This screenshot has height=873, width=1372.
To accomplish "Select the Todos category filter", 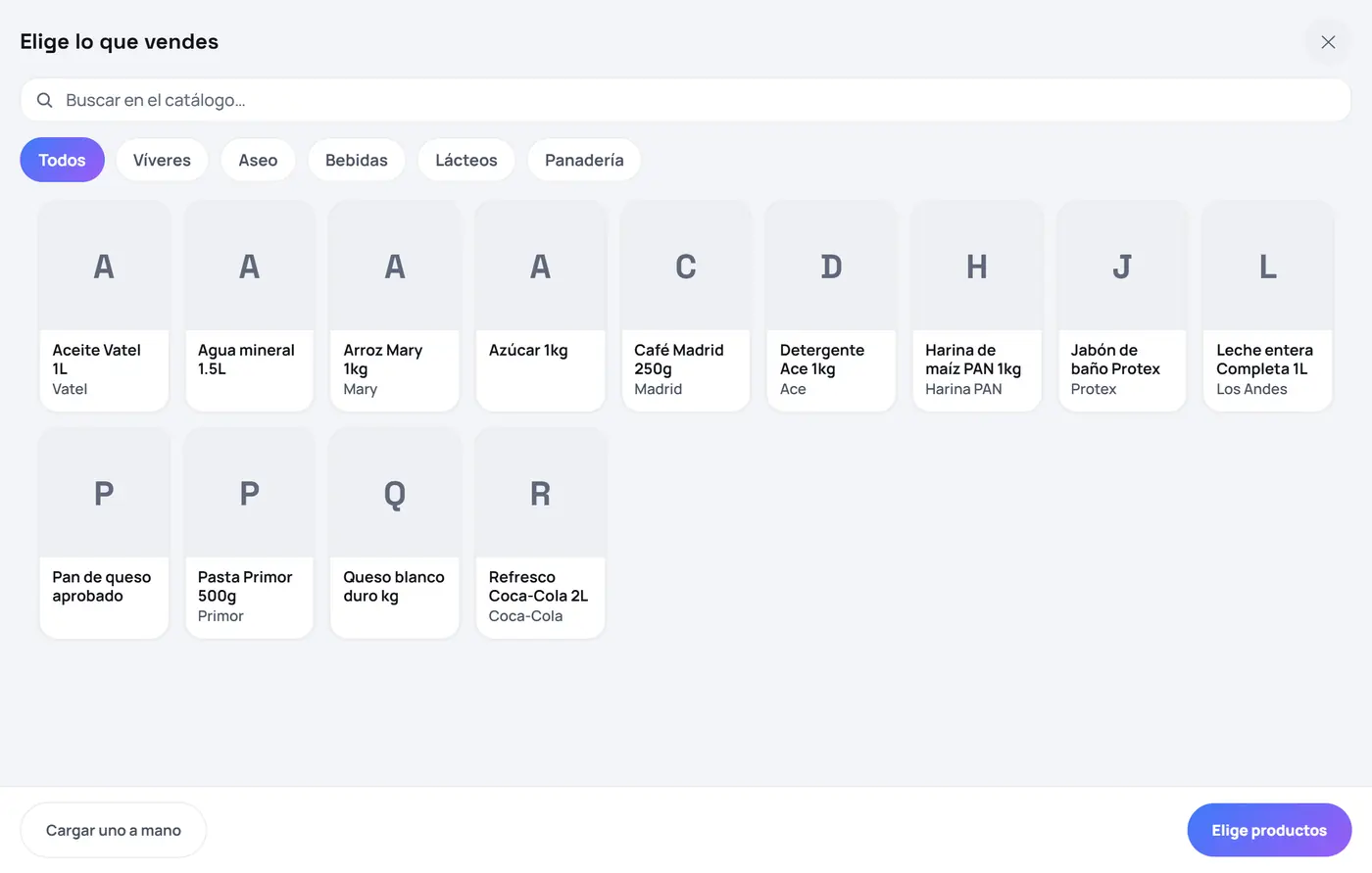I will (62, 160).
